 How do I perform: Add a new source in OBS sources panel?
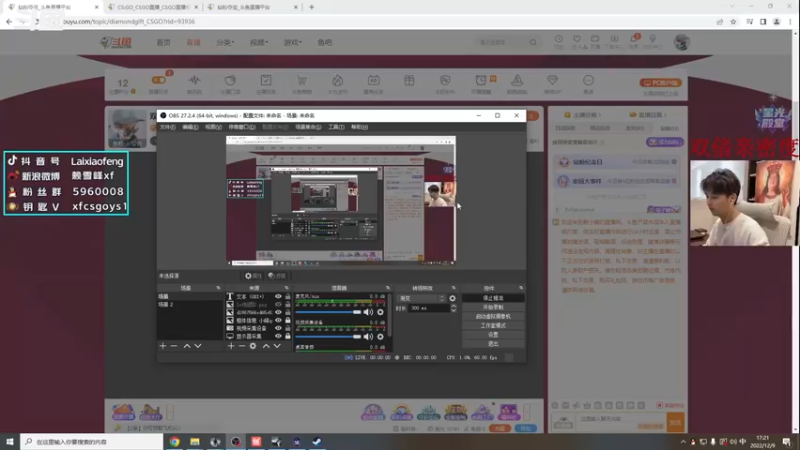231,346
